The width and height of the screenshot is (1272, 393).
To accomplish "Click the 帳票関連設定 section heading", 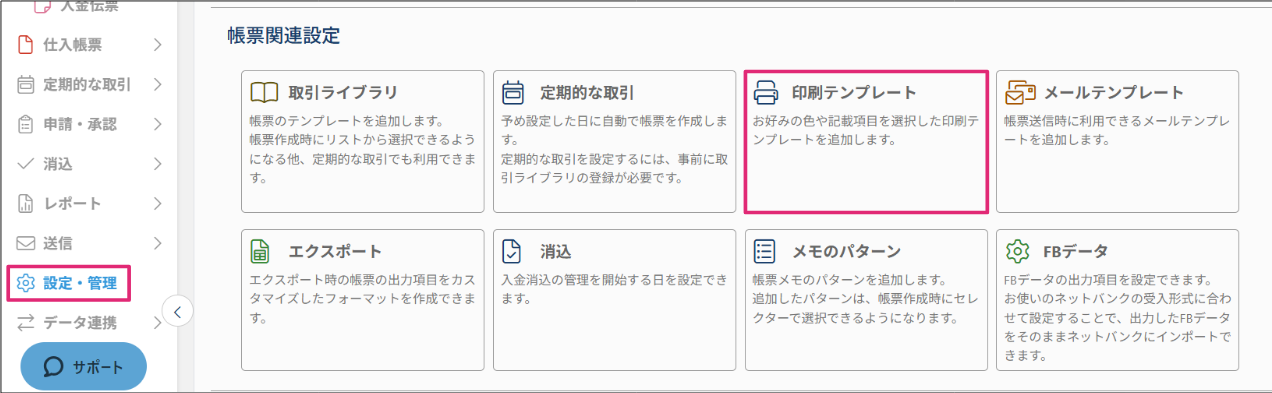I will [284, 36].
